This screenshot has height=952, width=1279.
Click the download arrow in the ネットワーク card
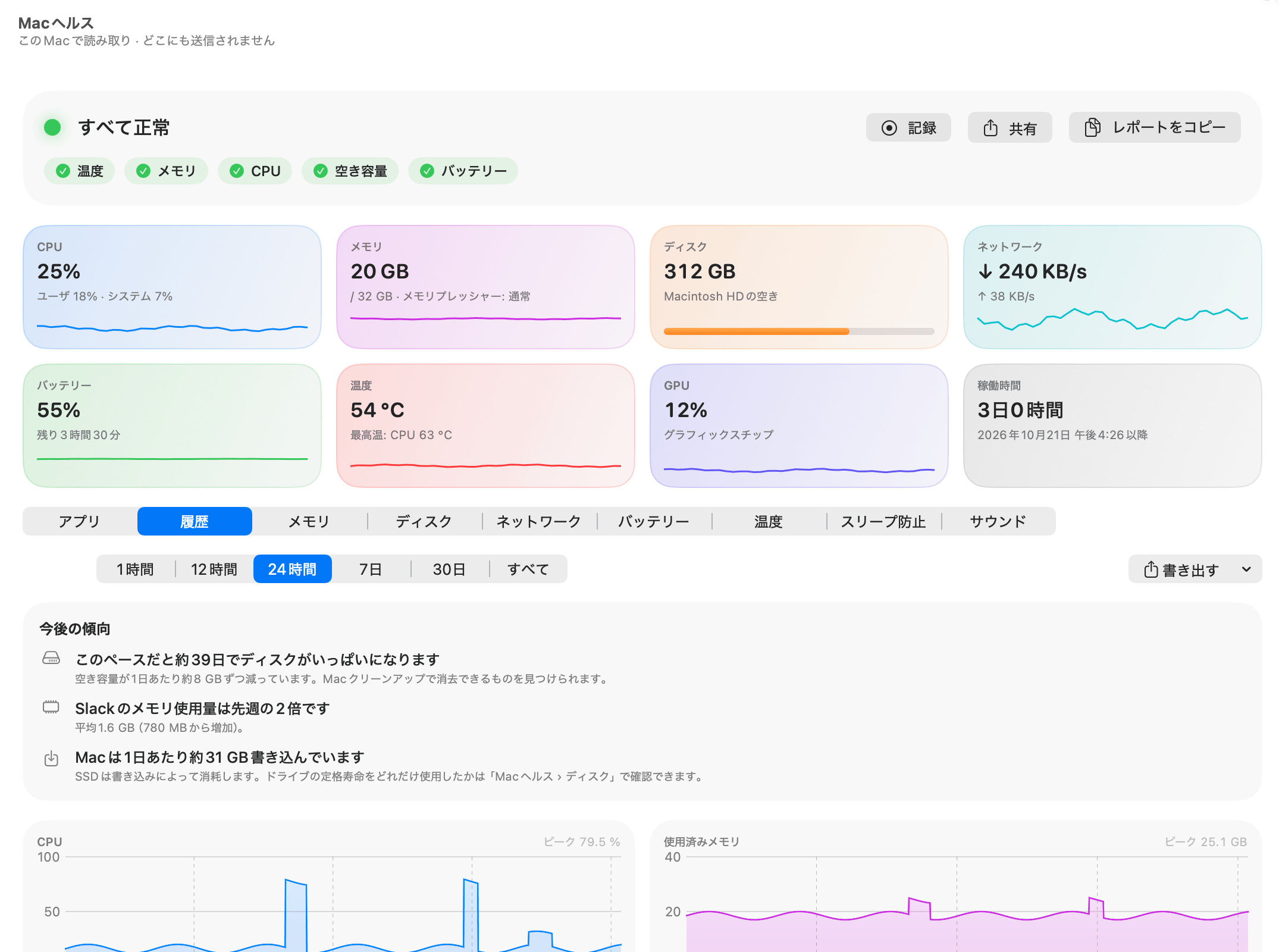click(986, 271)
